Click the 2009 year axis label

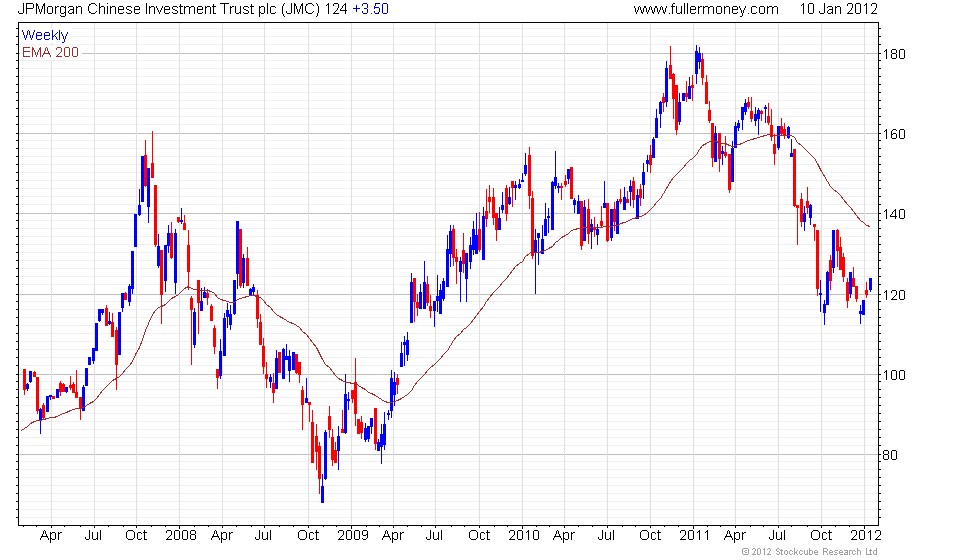353,536
